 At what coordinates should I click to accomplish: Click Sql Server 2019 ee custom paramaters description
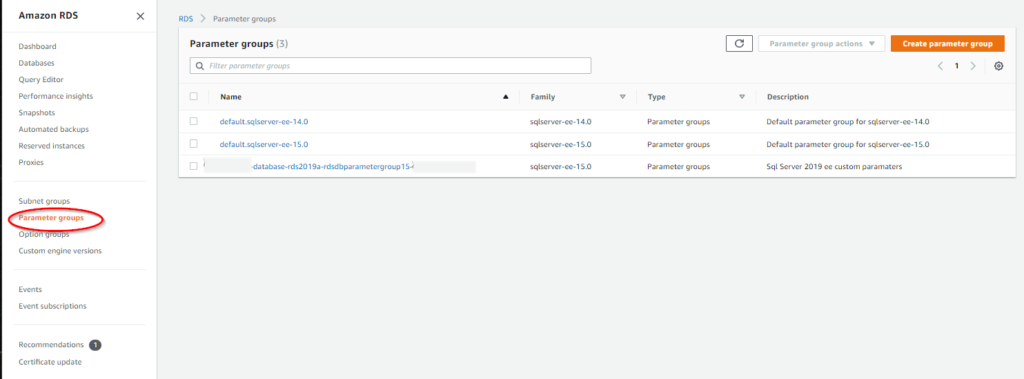[x=834, y=167]
